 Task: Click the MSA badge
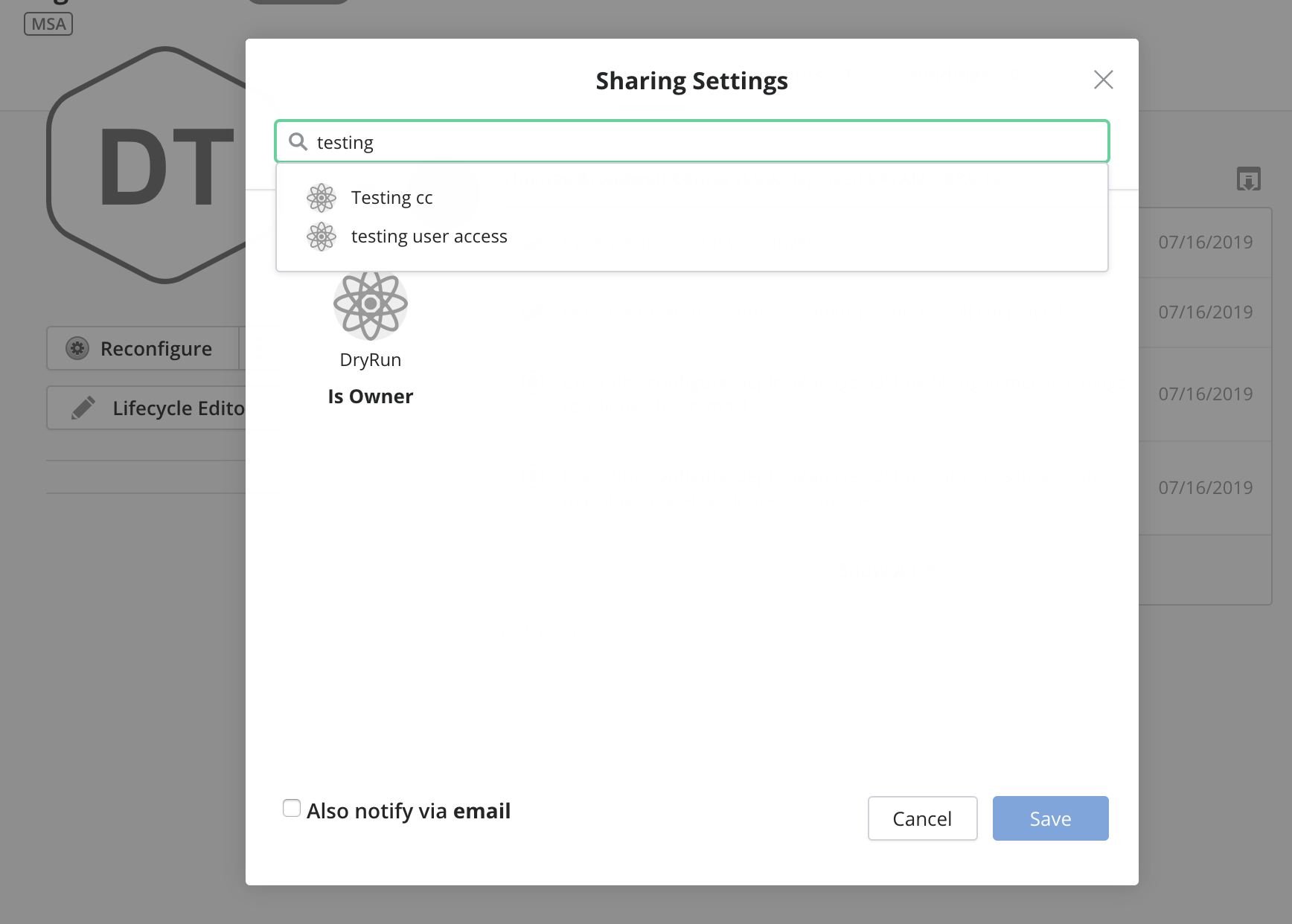pos(48,24)
